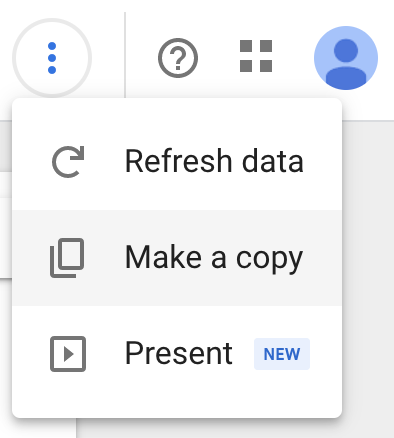Click the circular refresh arrow icon
Image resolution: width=394 pixels, height=438 pixels.
68,162
